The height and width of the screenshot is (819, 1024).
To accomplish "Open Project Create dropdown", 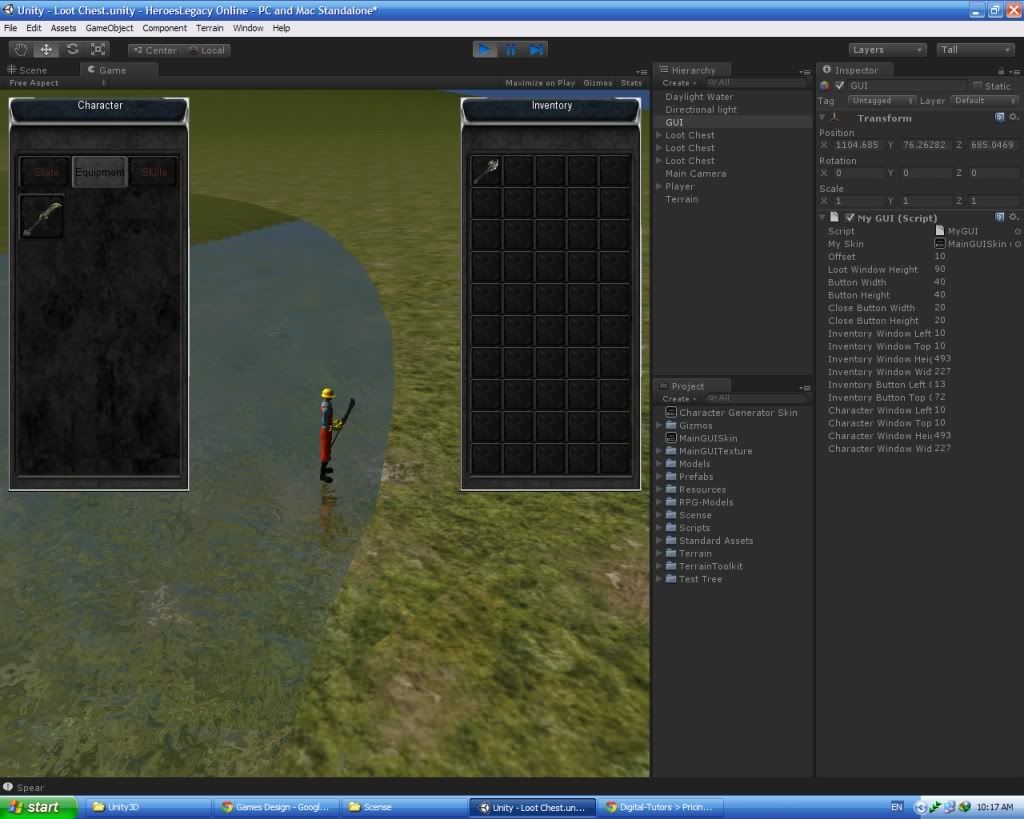I will 679,398.
